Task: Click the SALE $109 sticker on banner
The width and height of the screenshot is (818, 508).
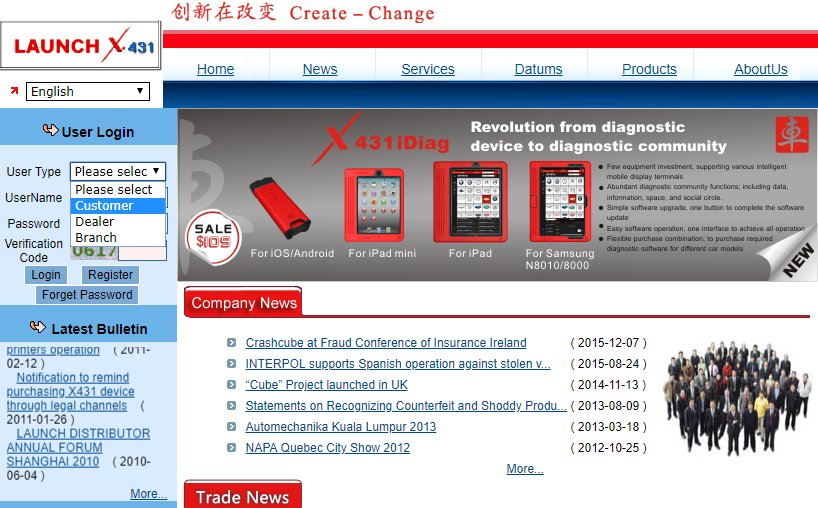Action: coord(213,237)
